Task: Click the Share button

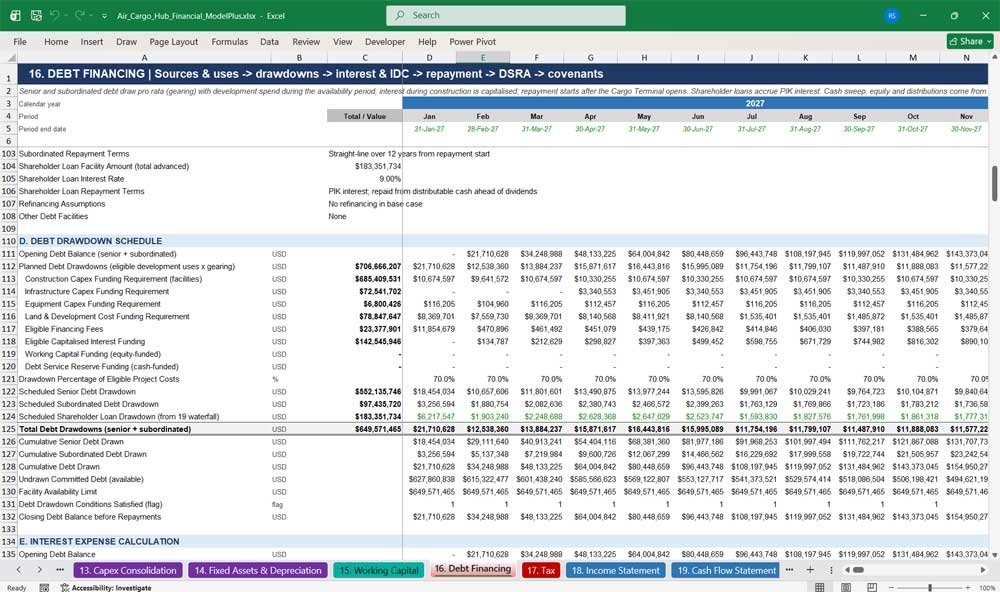Action: coord(970,41)
